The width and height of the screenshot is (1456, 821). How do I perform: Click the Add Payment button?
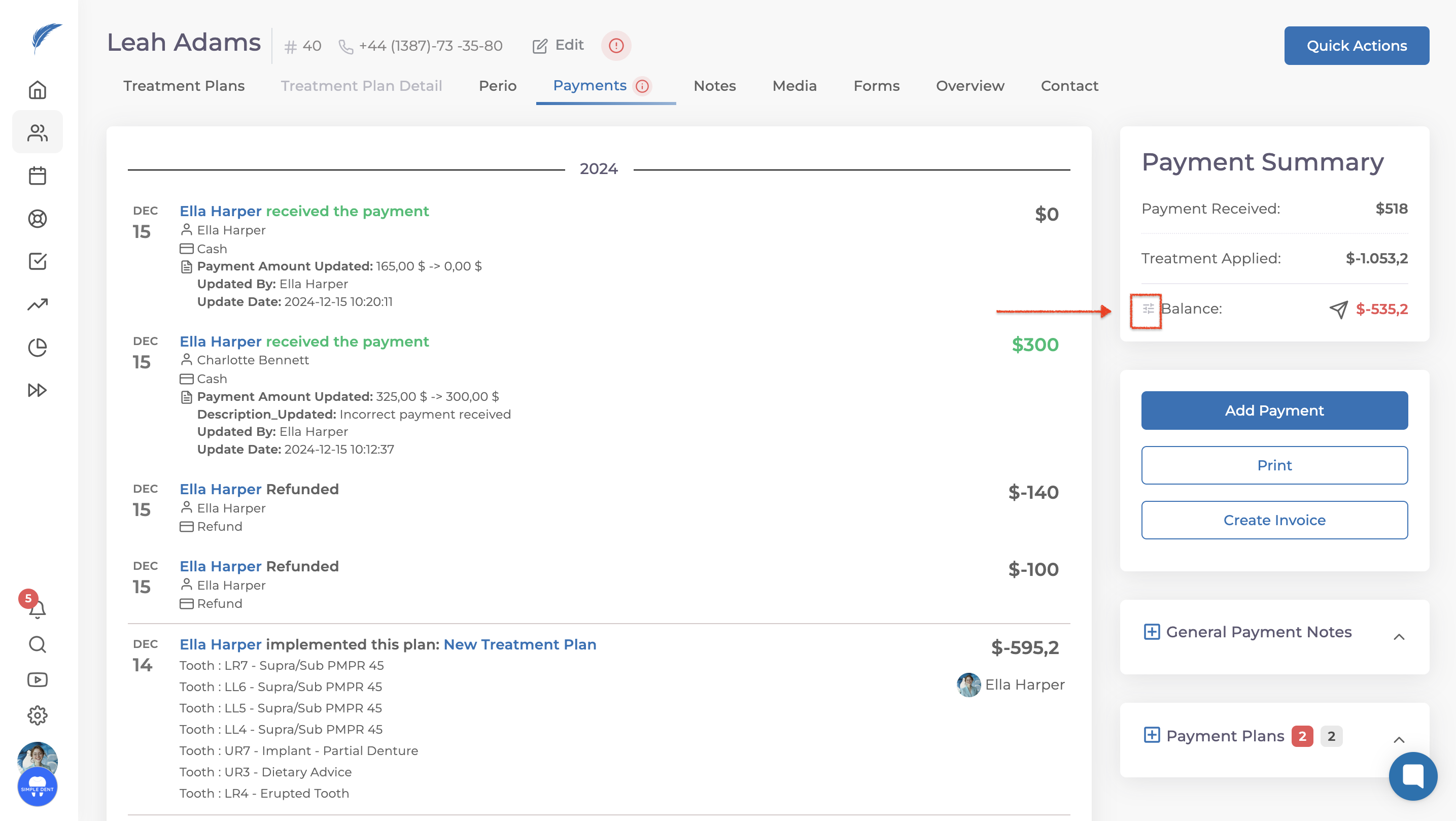coord(1274,410)
